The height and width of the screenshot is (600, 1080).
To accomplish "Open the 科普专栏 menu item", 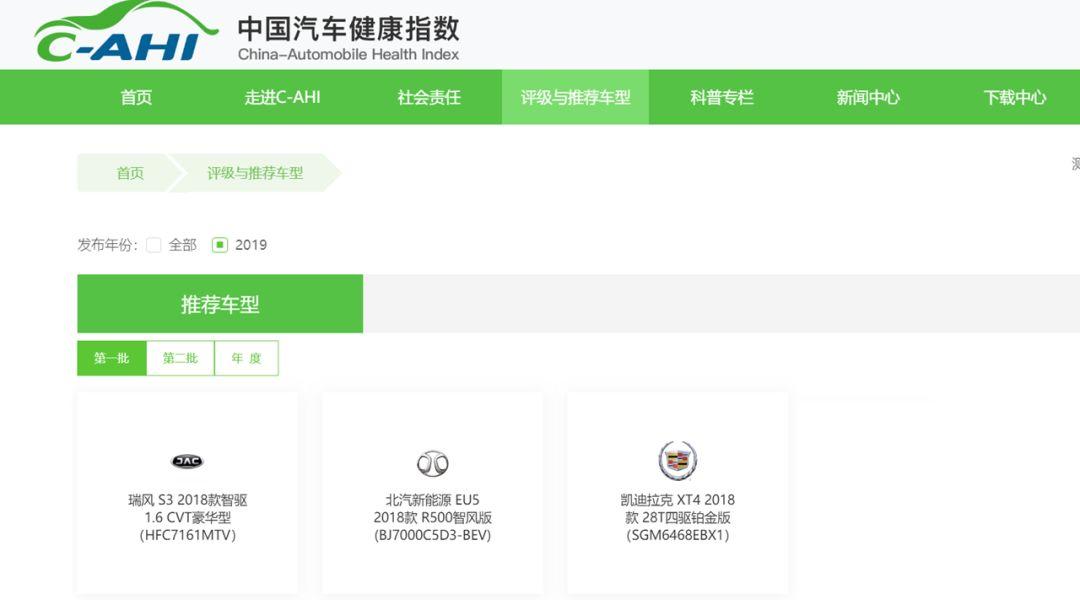I will (x=722, y=97).
